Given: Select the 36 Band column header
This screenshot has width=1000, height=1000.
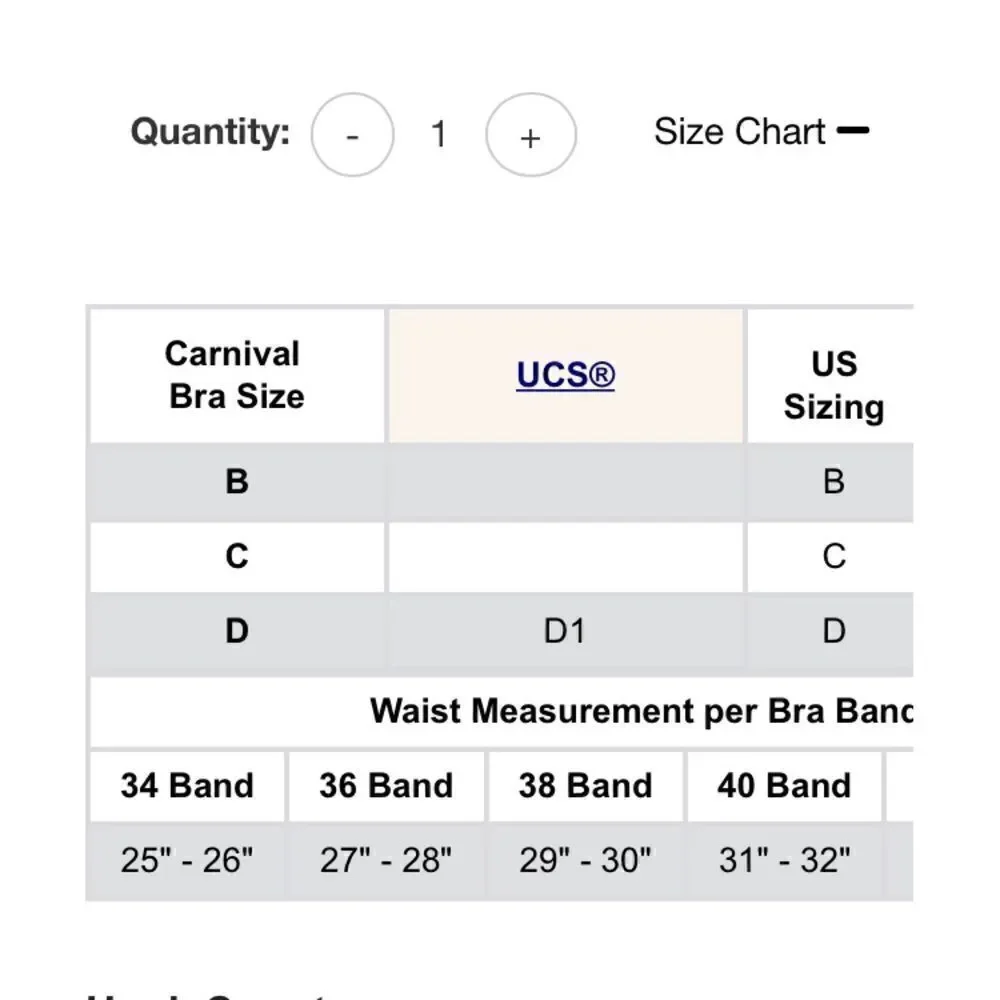Looking at the screenshot, I should (386, 785).
